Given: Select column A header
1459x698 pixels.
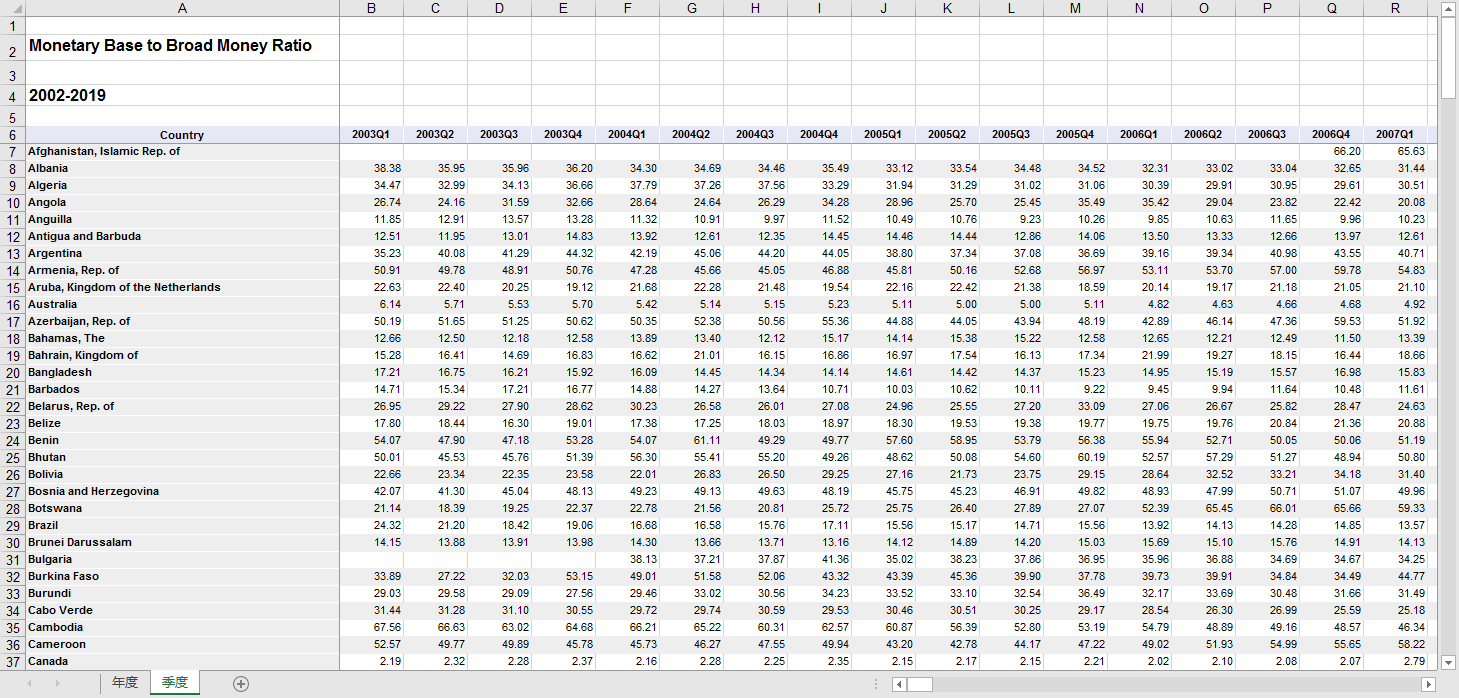Looking at the screenshot, I should pos(182,9).
